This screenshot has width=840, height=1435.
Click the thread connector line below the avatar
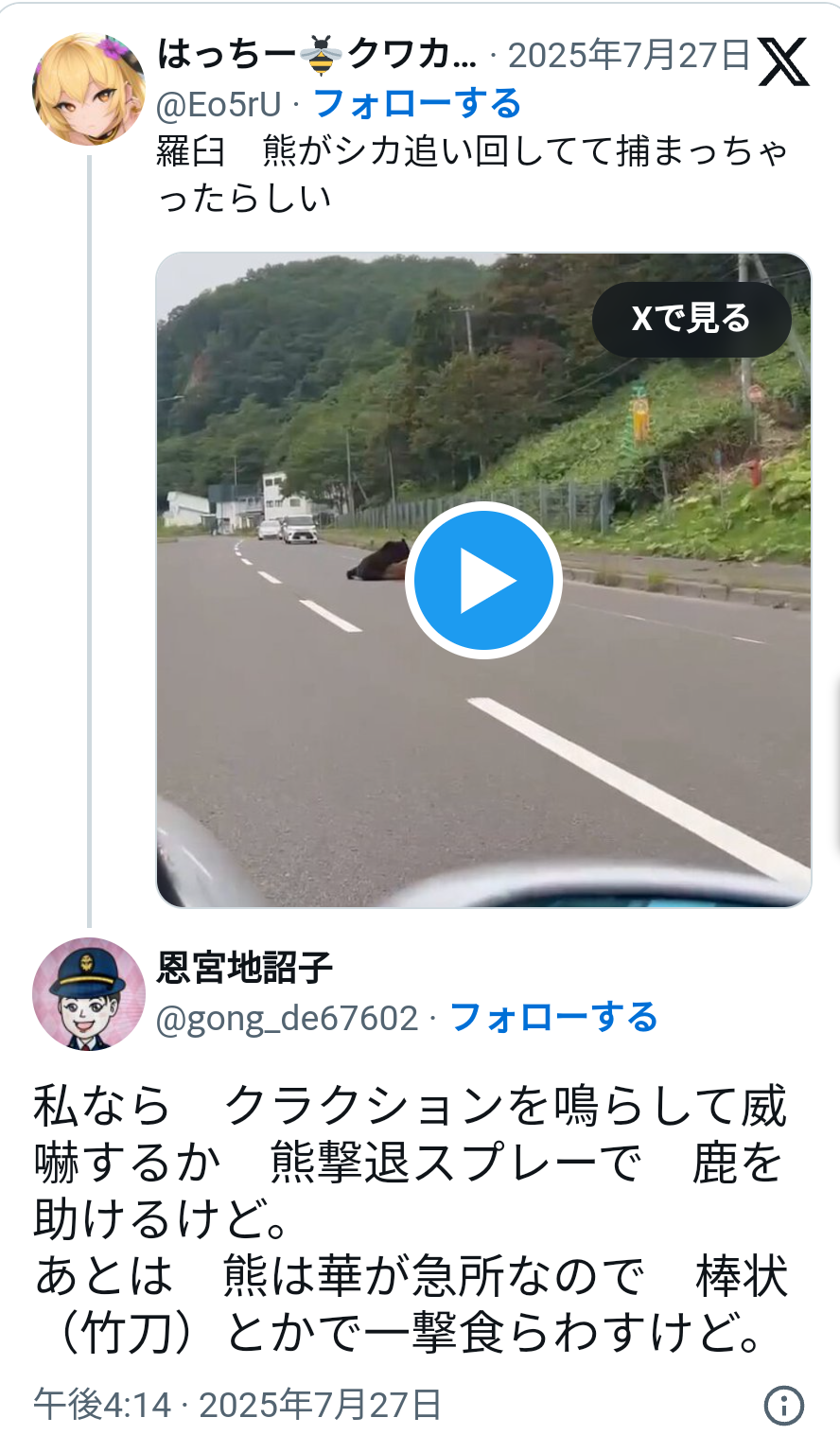[90, 541]
